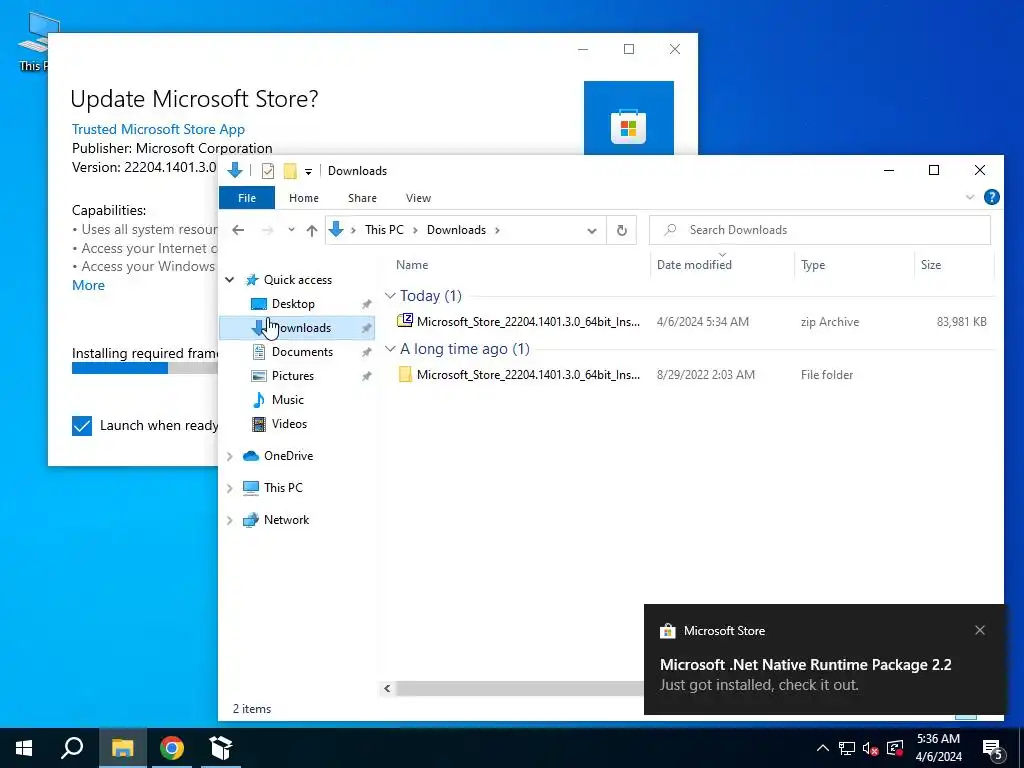This screenshot has height=768, width=1024.
Task: Dismiss the Microsoft Store notification
Action: pos(980,630)
